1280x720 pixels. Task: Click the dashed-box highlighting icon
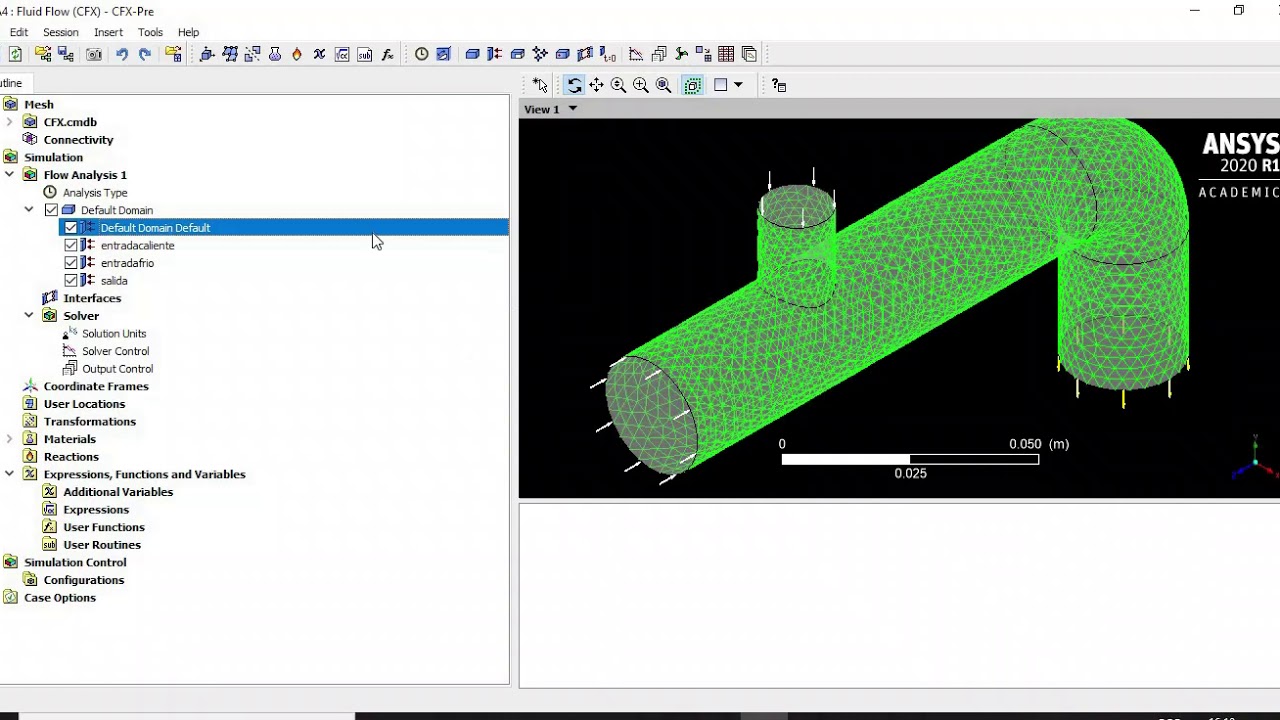692,85
